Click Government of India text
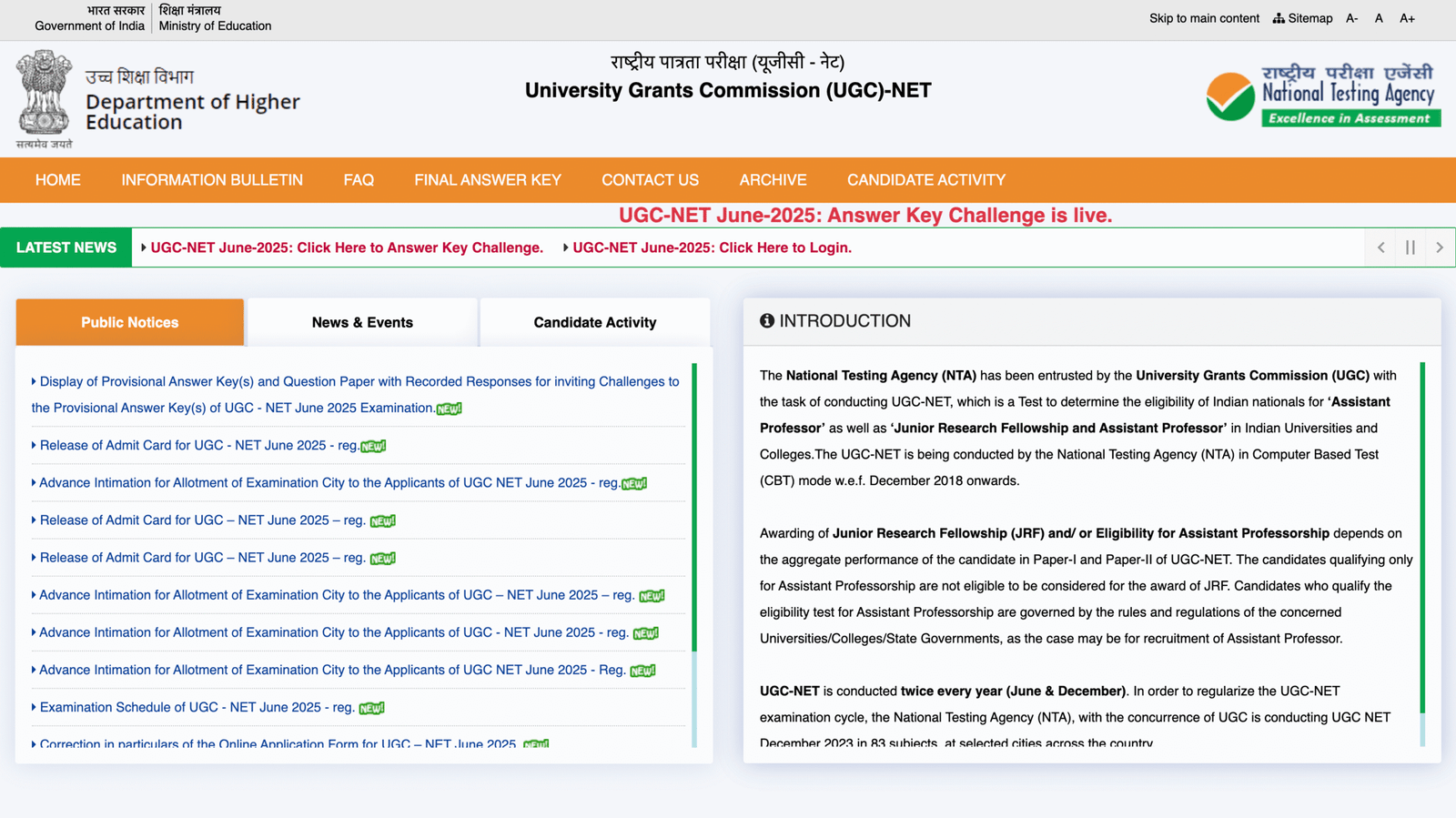1456x818 pixels. (x=89, y=25)
